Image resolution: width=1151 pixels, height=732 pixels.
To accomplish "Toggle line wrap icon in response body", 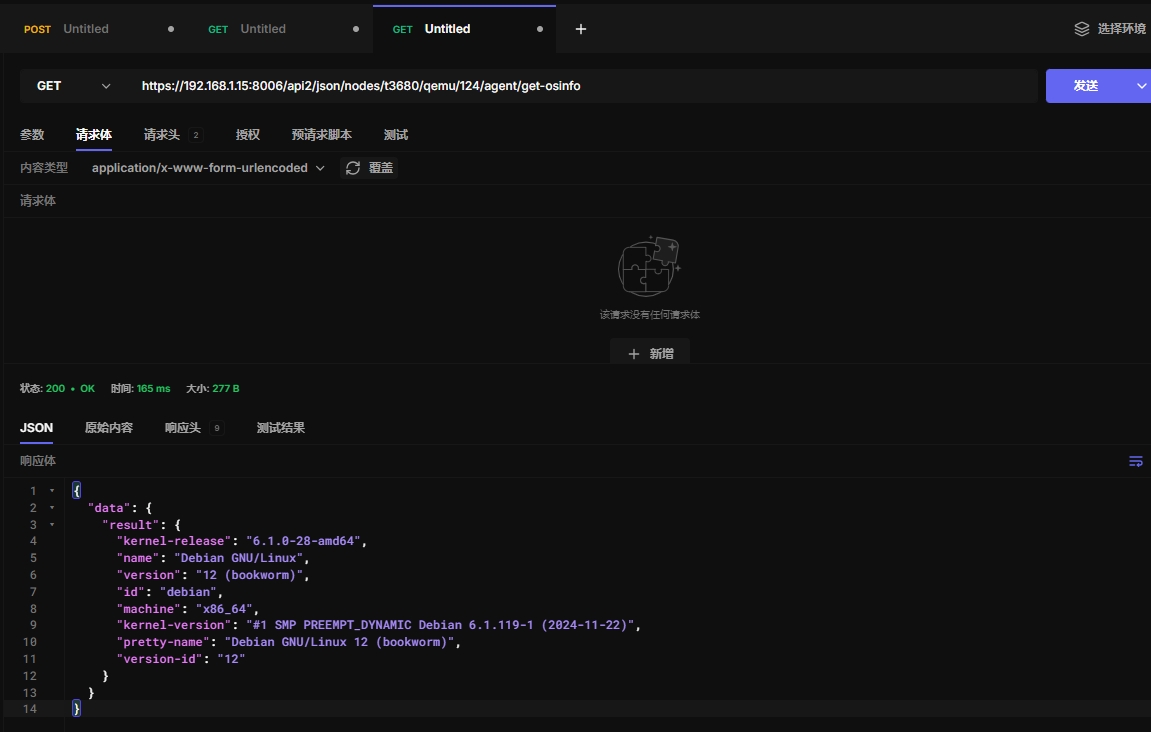I will pyautogui.click(x=1135, y=461).
